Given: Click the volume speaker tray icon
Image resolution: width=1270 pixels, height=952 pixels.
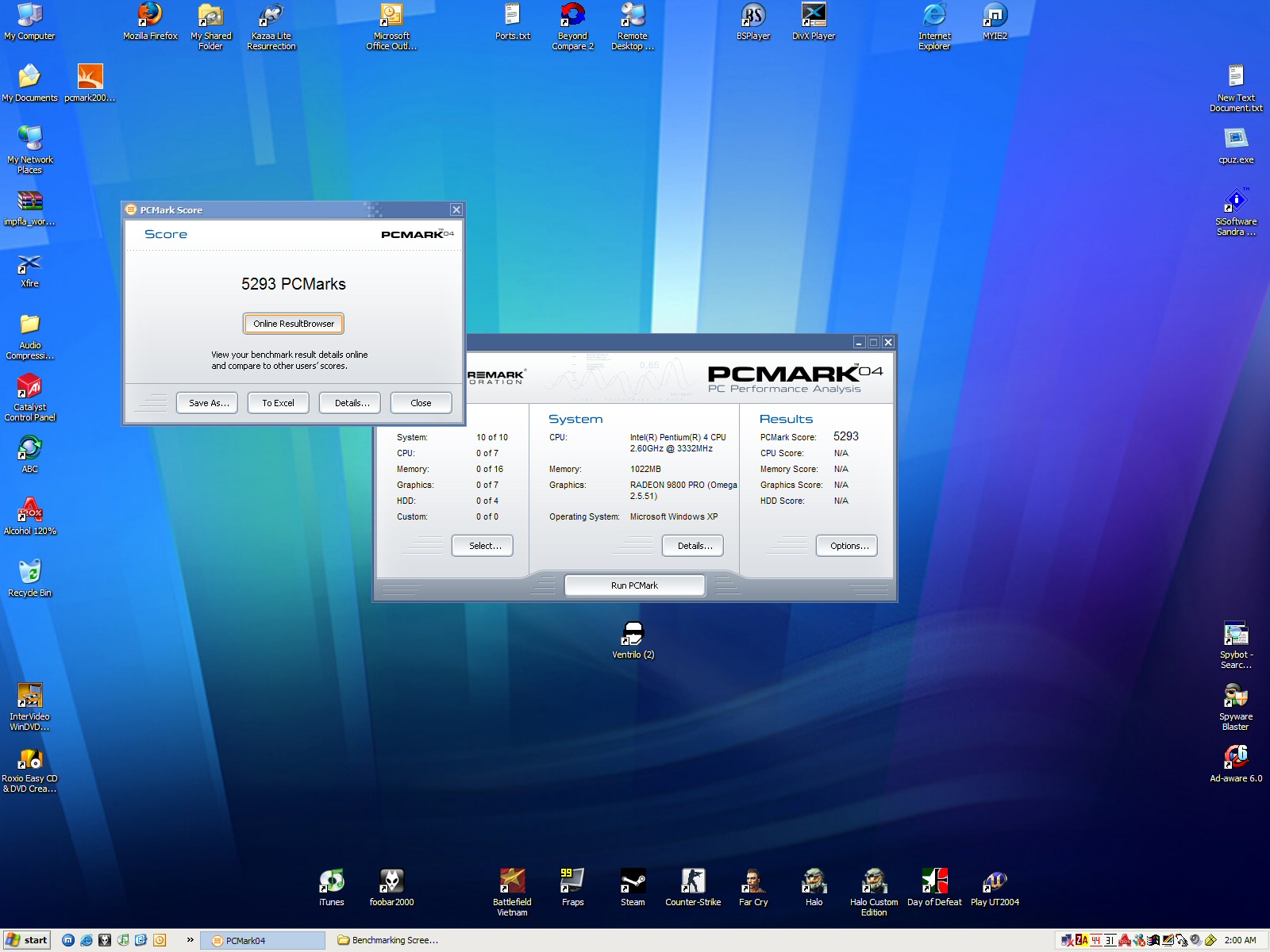Looking at the screenshot, I should click(x=1195, y=940).
